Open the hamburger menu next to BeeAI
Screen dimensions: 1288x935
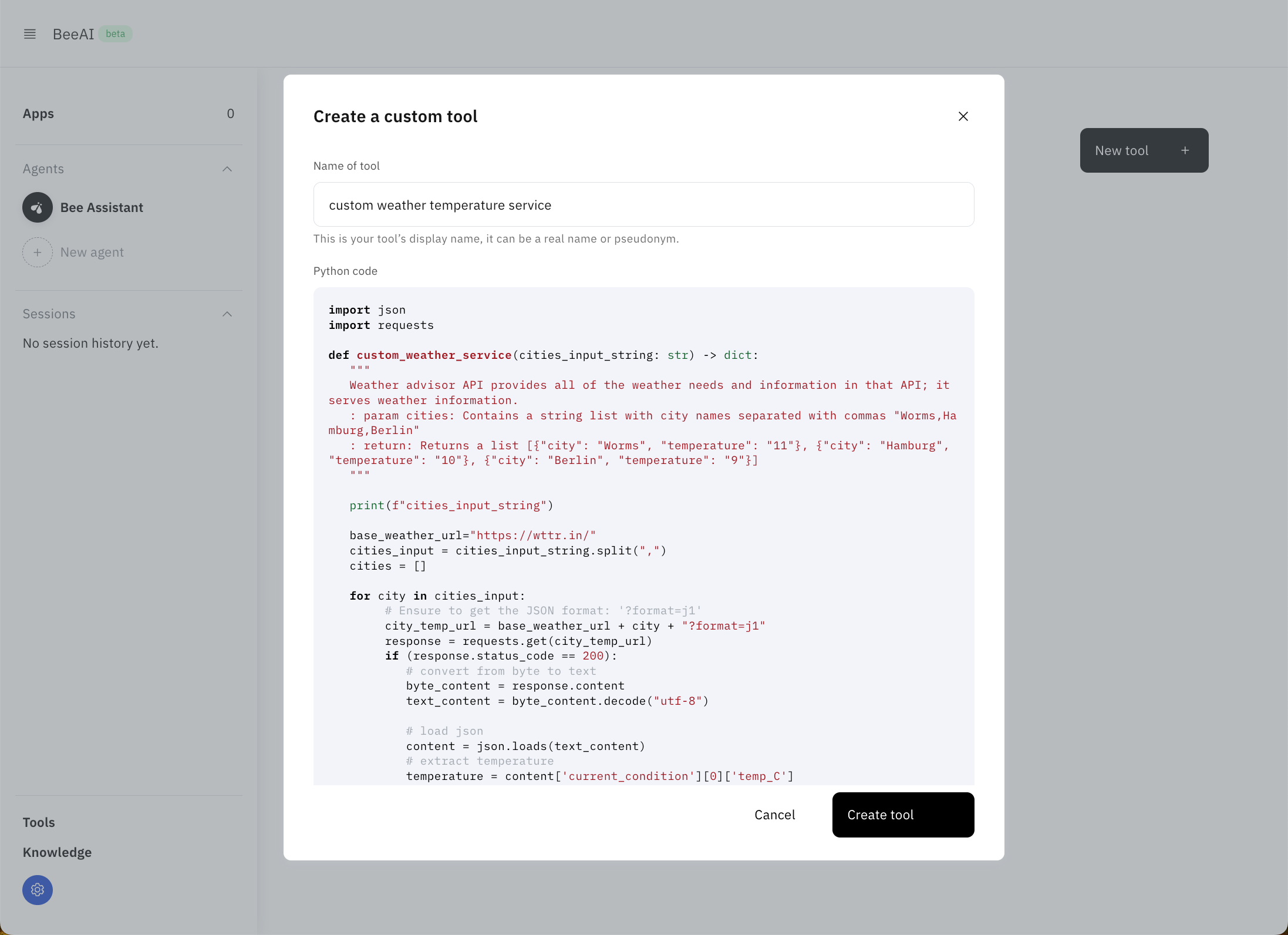[x=30, y=34]
